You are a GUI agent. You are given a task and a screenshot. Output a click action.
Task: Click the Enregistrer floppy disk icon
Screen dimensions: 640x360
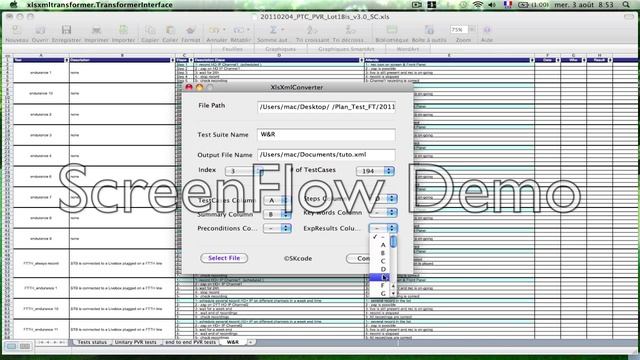66,30
